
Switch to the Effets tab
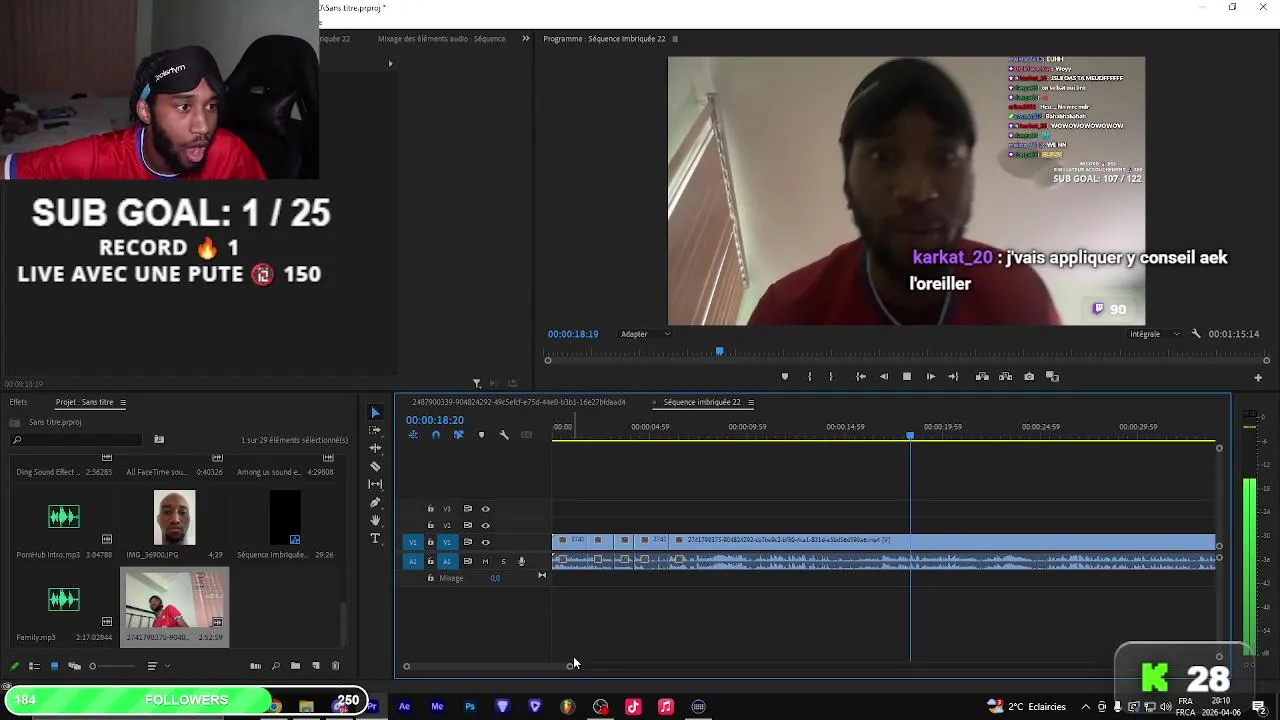point(18,402)
